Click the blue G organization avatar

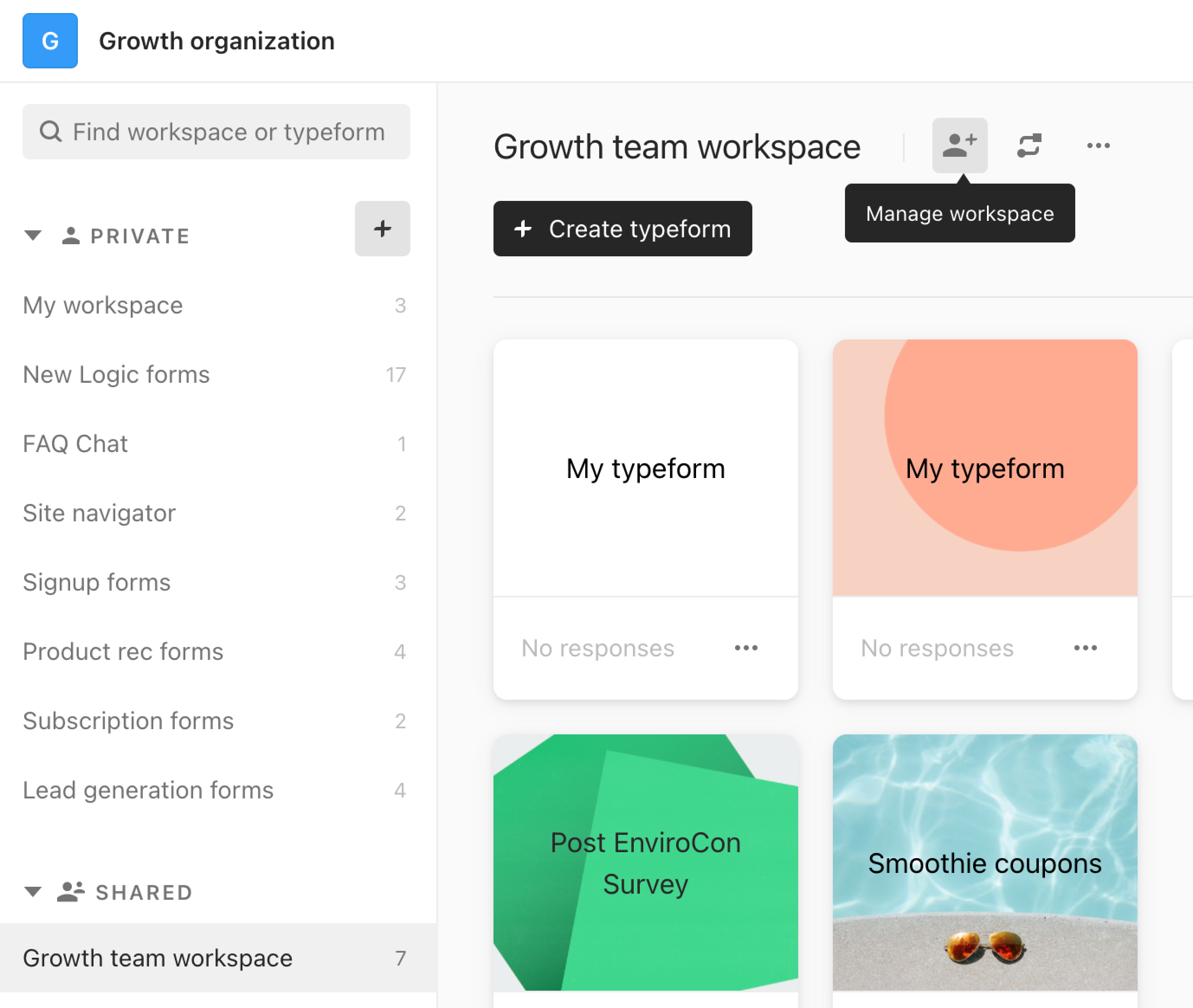click(50, 41)
